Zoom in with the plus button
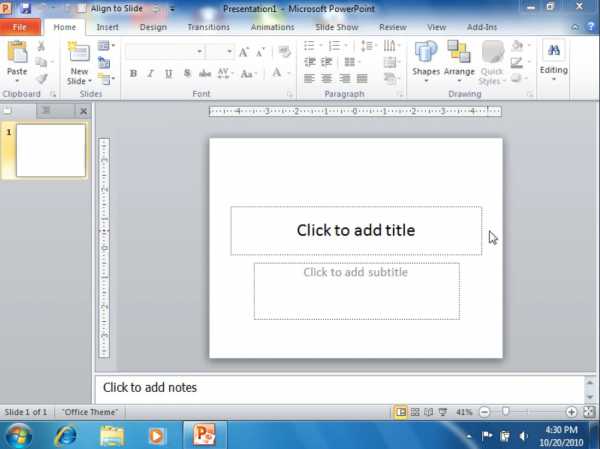600x449 pixels. 571,412
